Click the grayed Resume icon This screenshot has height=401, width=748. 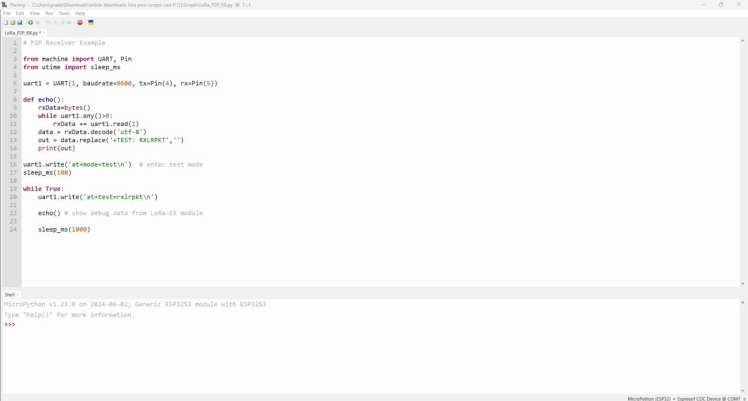tap(69, 22)
